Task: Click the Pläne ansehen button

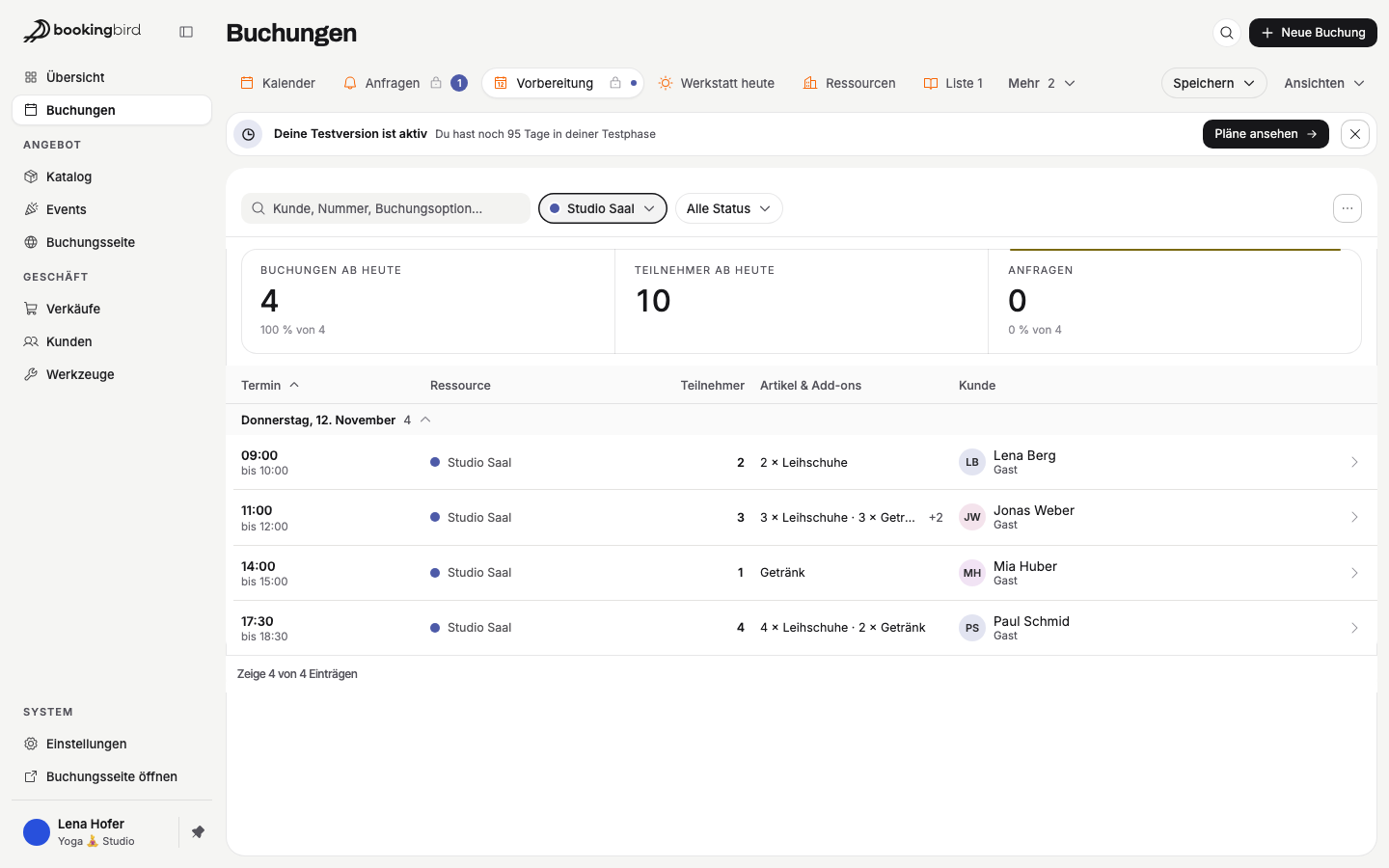Action: (1266, 134)
